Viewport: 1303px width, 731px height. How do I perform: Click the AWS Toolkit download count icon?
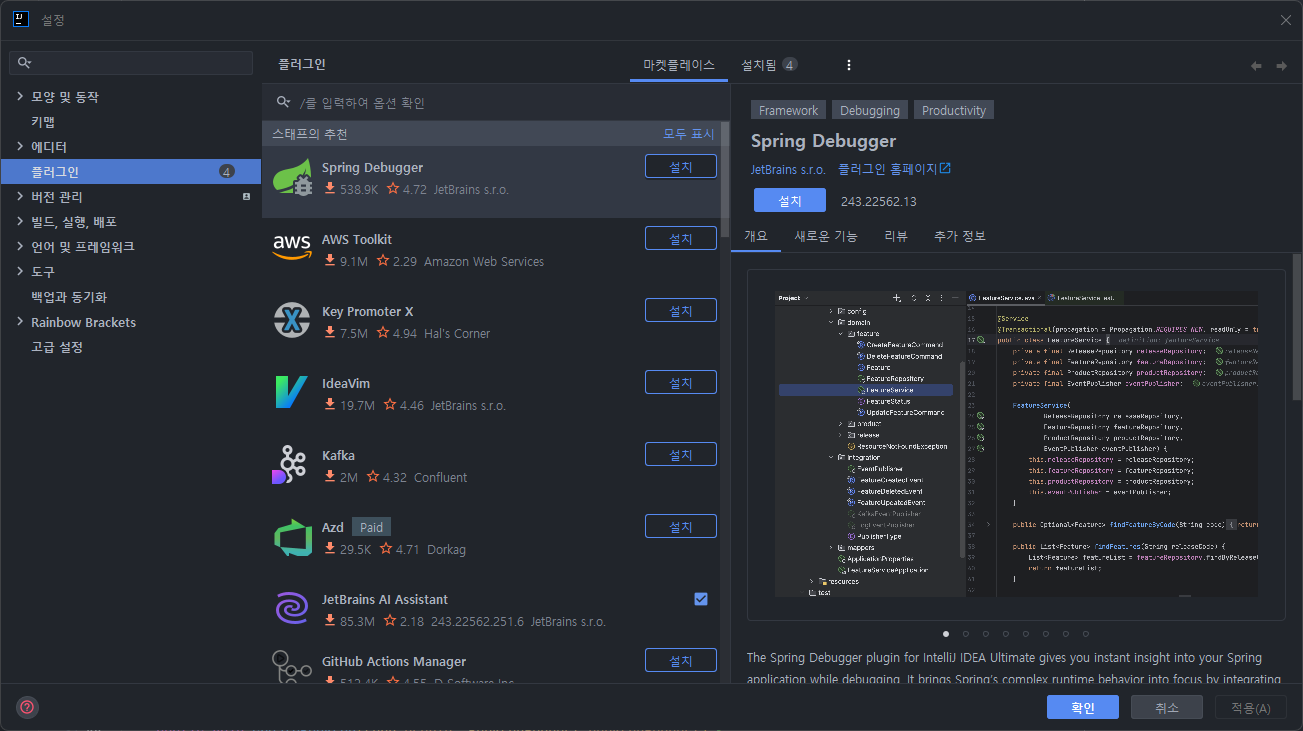pos(330,261)
